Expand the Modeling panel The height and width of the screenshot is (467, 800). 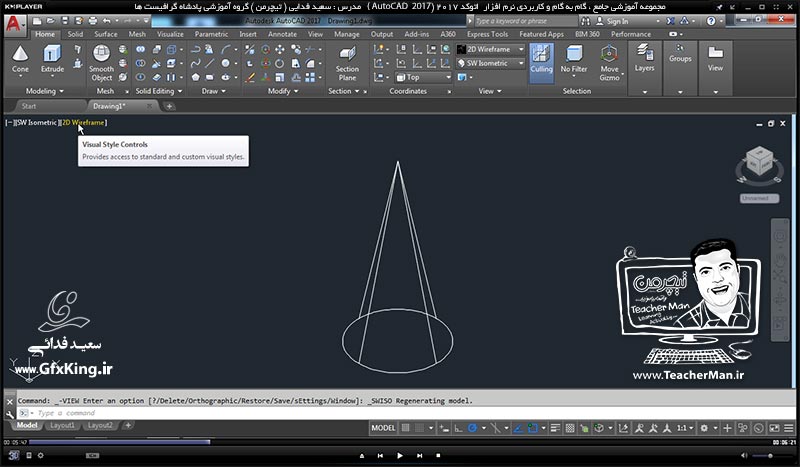coord(45,91)
